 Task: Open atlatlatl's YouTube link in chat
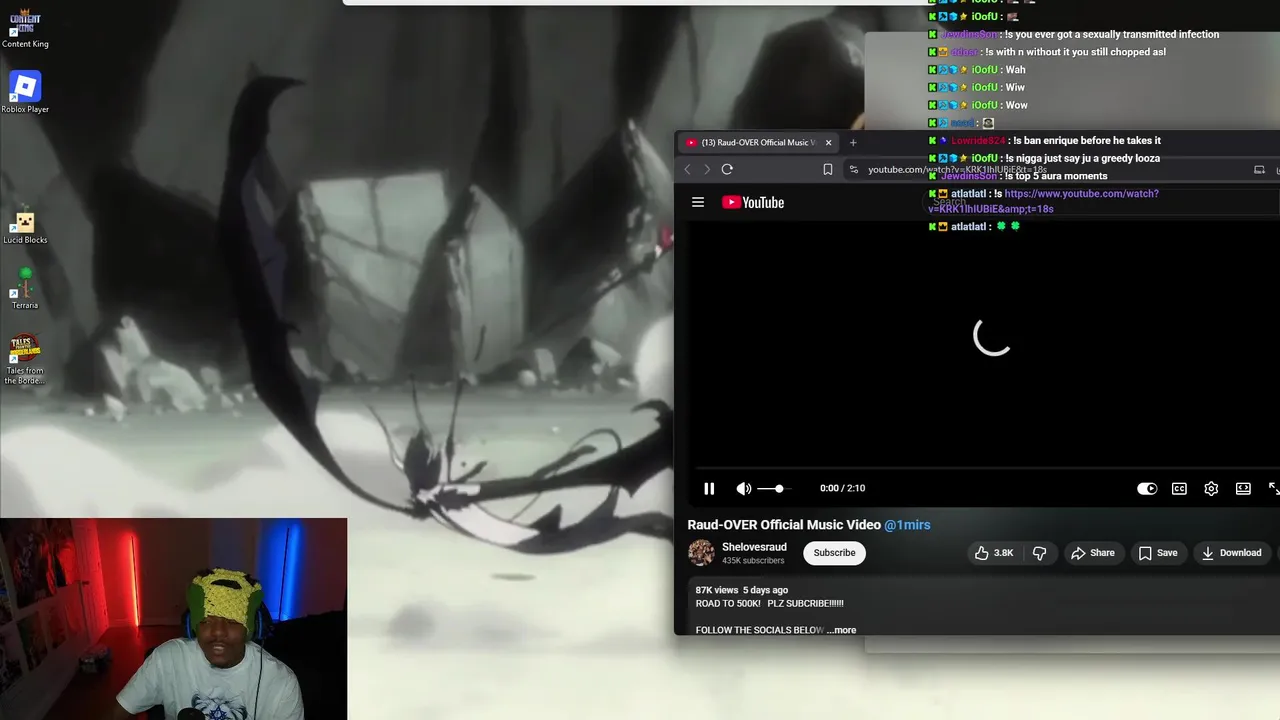(x=1043, y=201)
